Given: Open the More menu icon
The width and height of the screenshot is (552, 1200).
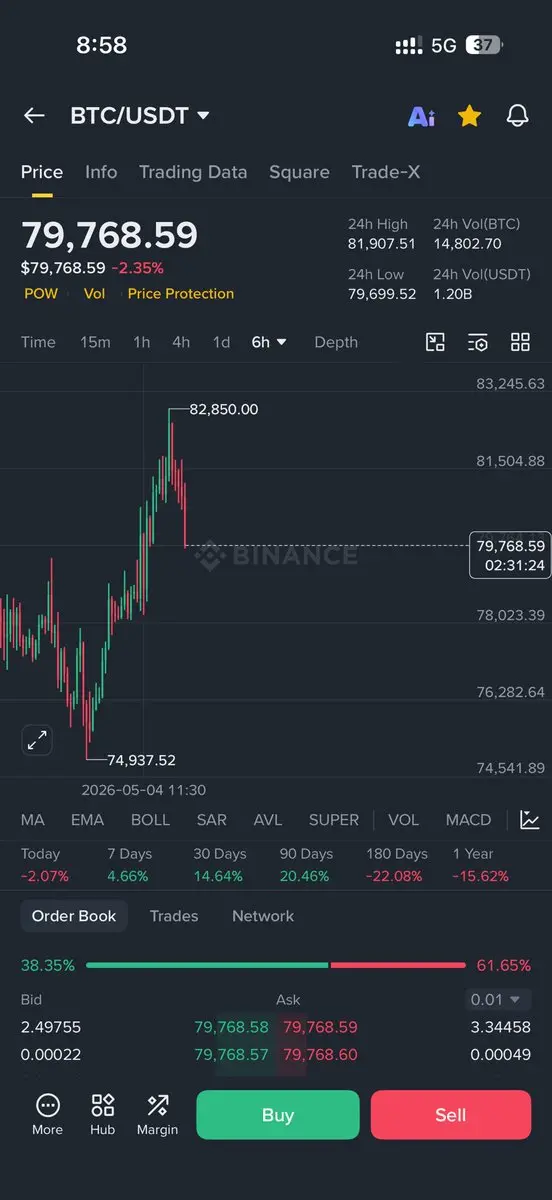Looking at the screenshot, I should [x=47, y=1114].
